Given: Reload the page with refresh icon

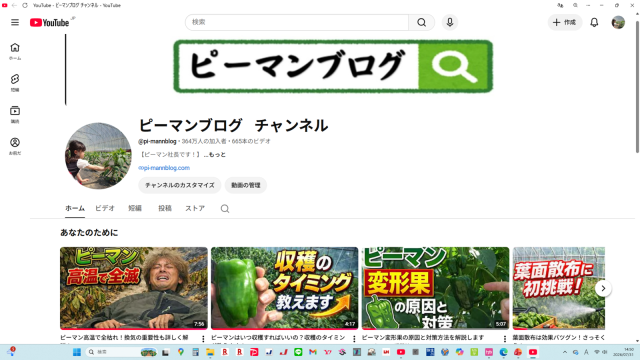Looking at the screenshot, I should coord(25,5).
